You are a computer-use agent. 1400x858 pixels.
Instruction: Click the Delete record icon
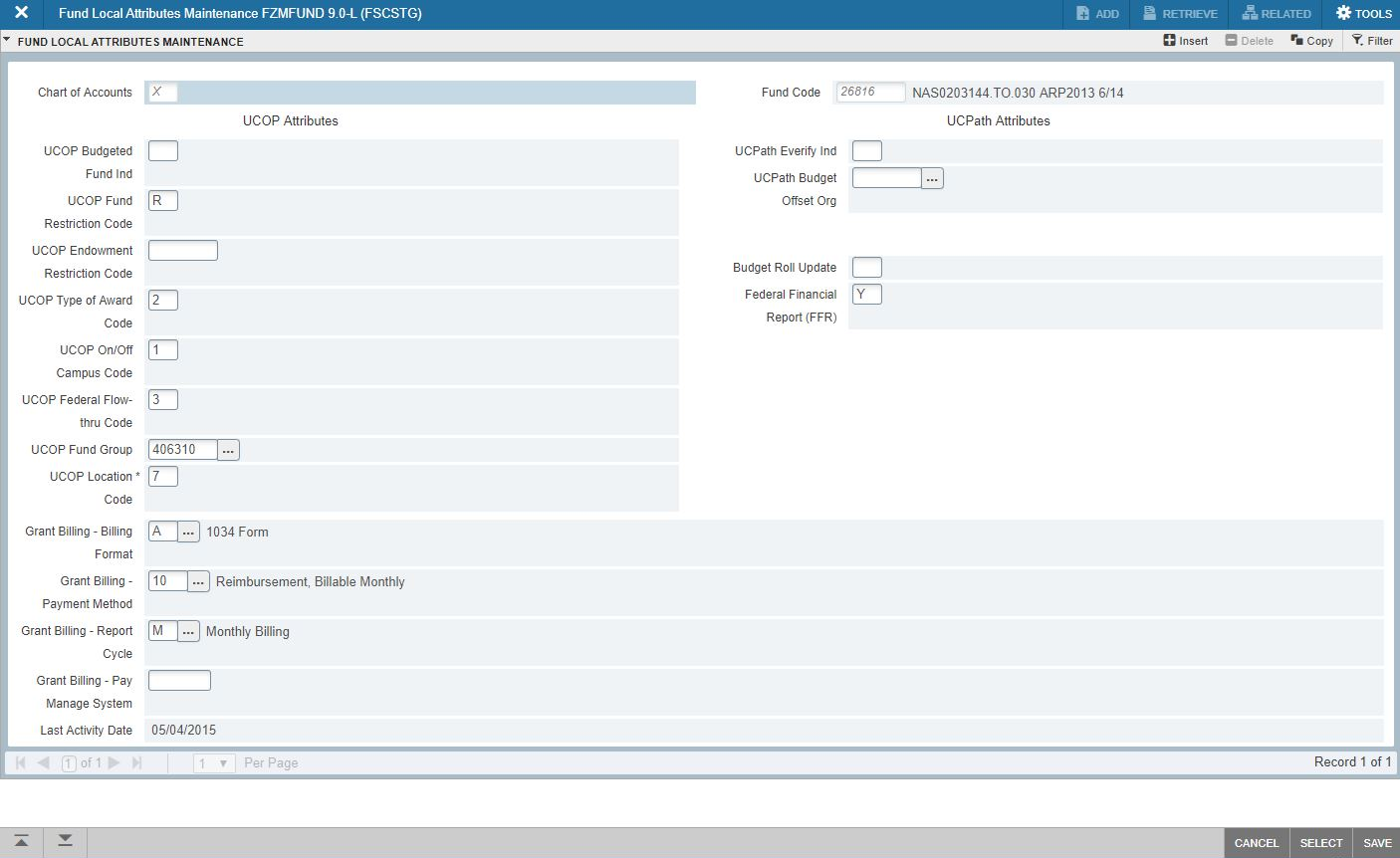click(x=1250, y=40)
